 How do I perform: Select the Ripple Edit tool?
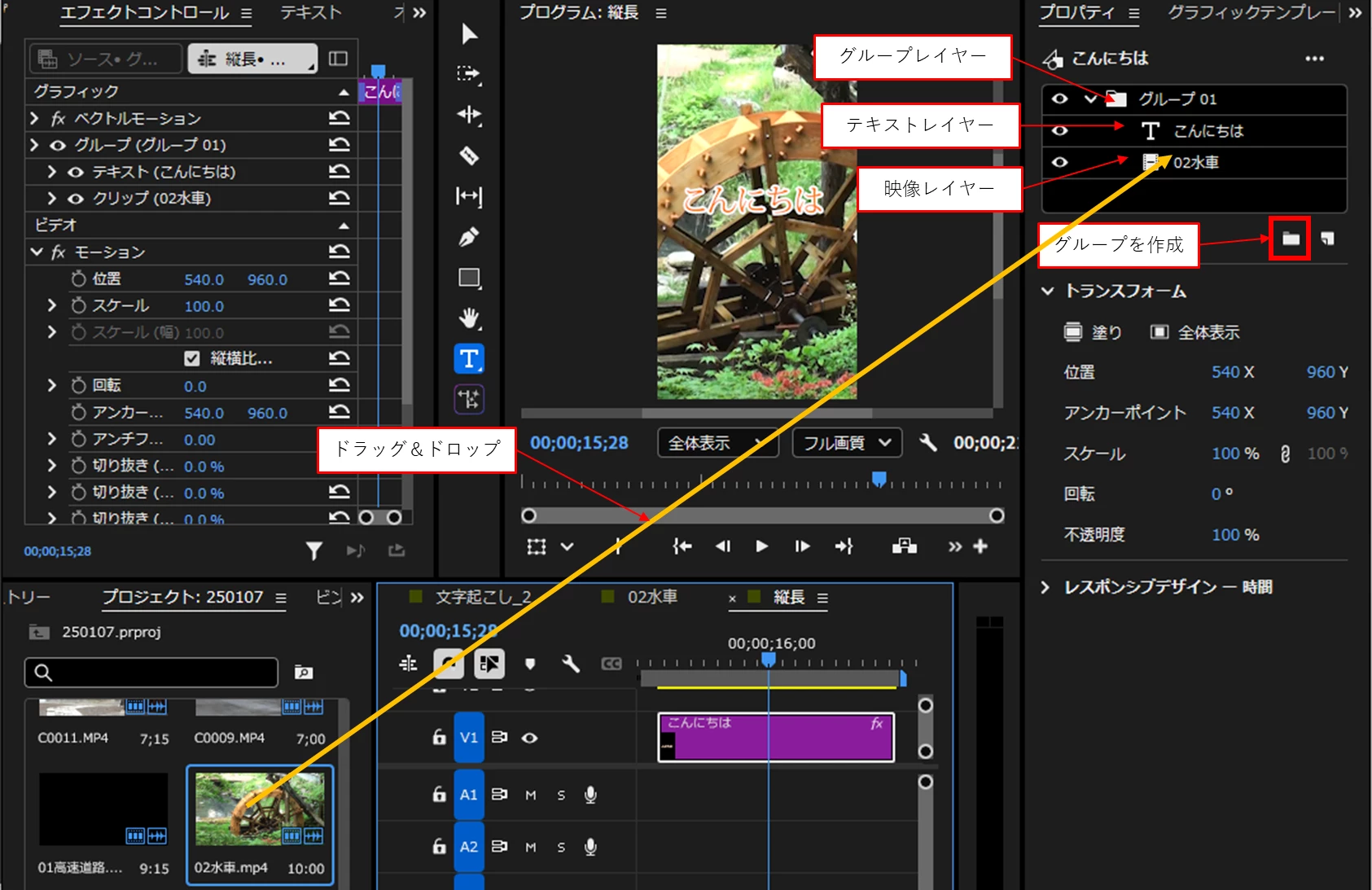point(469,115)
